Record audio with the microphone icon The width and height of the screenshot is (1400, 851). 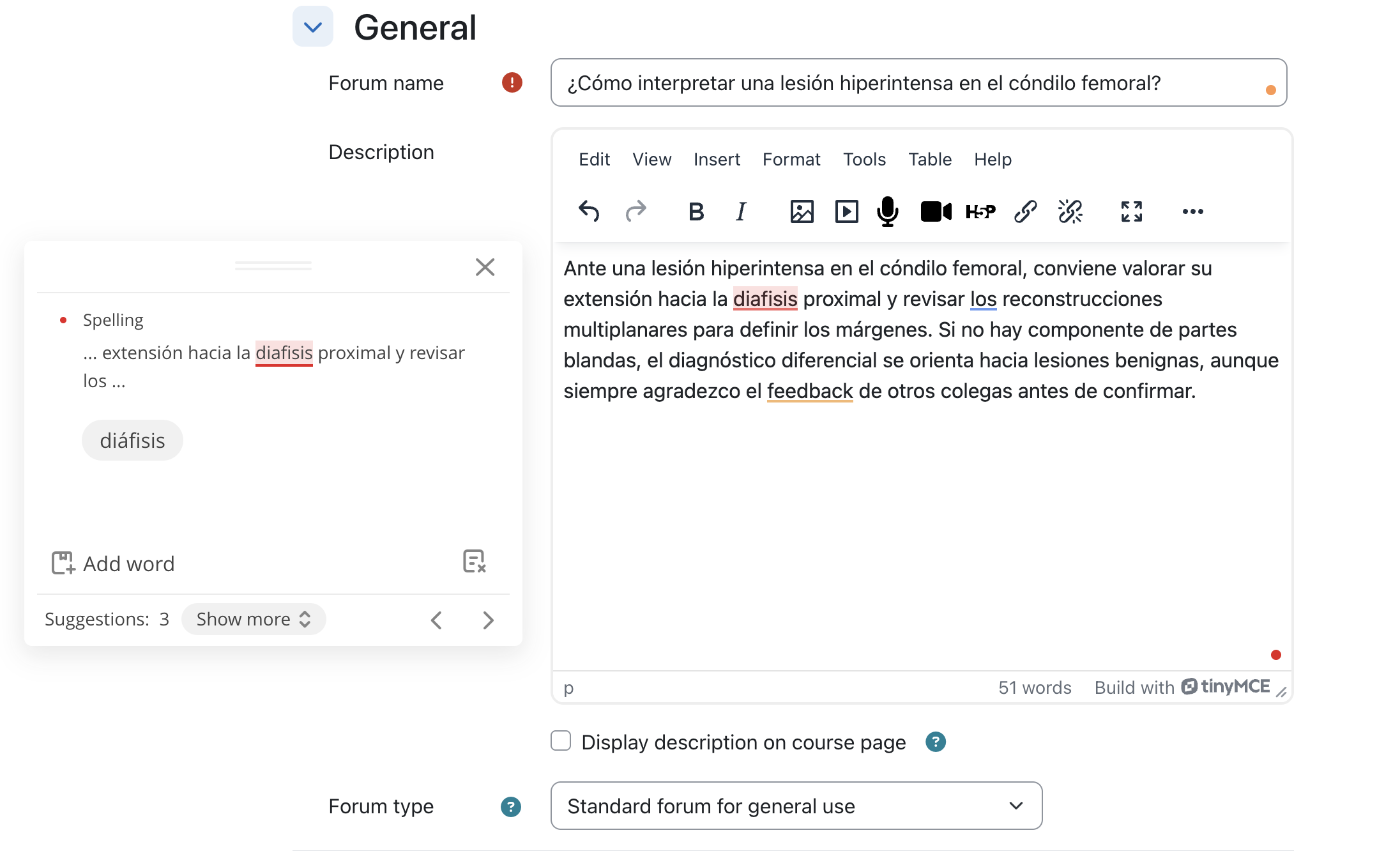click(888, 211)
